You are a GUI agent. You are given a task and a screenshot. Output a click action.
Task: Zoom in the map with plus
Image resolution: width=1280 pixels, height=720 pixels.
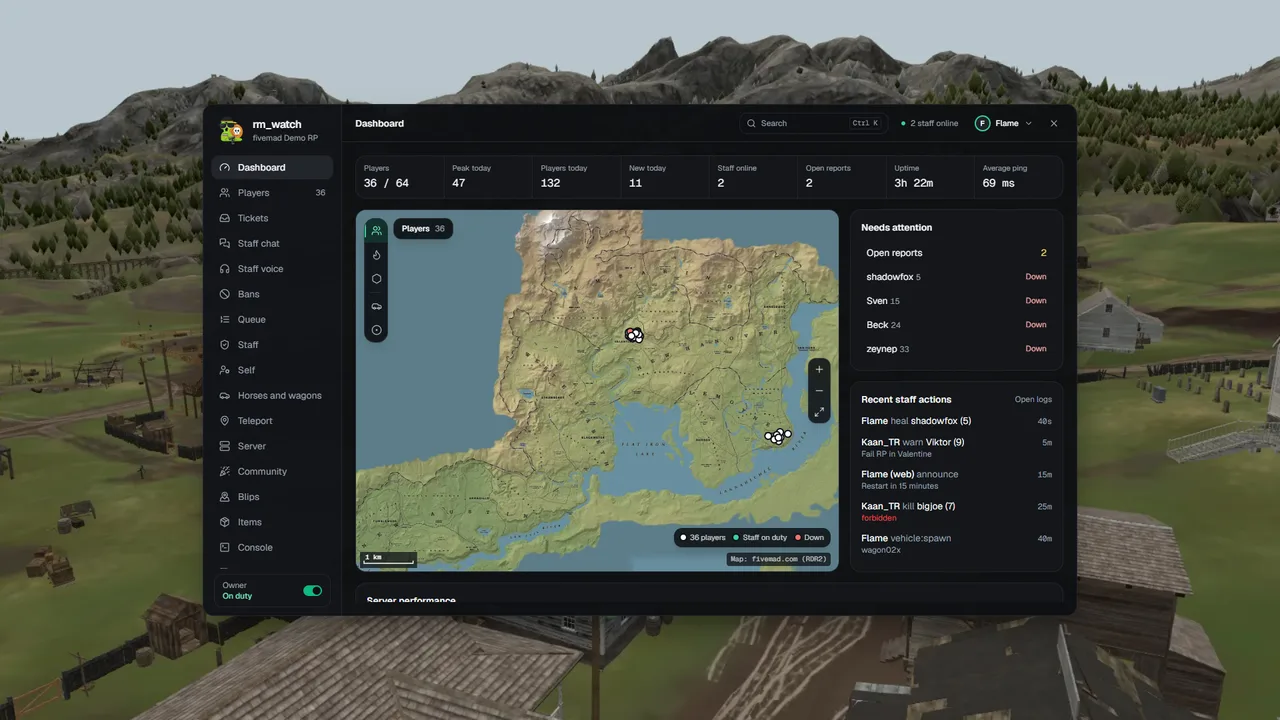819,369
